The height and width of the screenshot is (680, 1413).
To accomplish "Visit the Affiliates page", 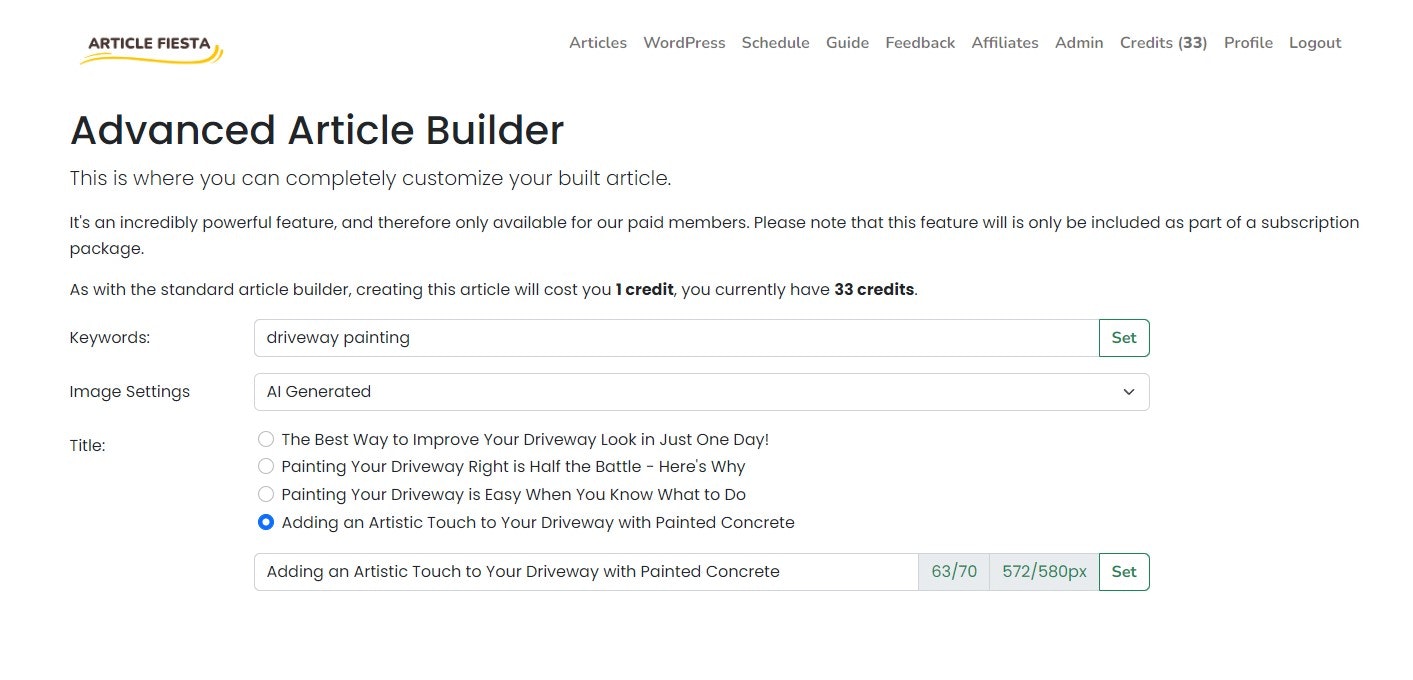I will tap(1005, 43).
